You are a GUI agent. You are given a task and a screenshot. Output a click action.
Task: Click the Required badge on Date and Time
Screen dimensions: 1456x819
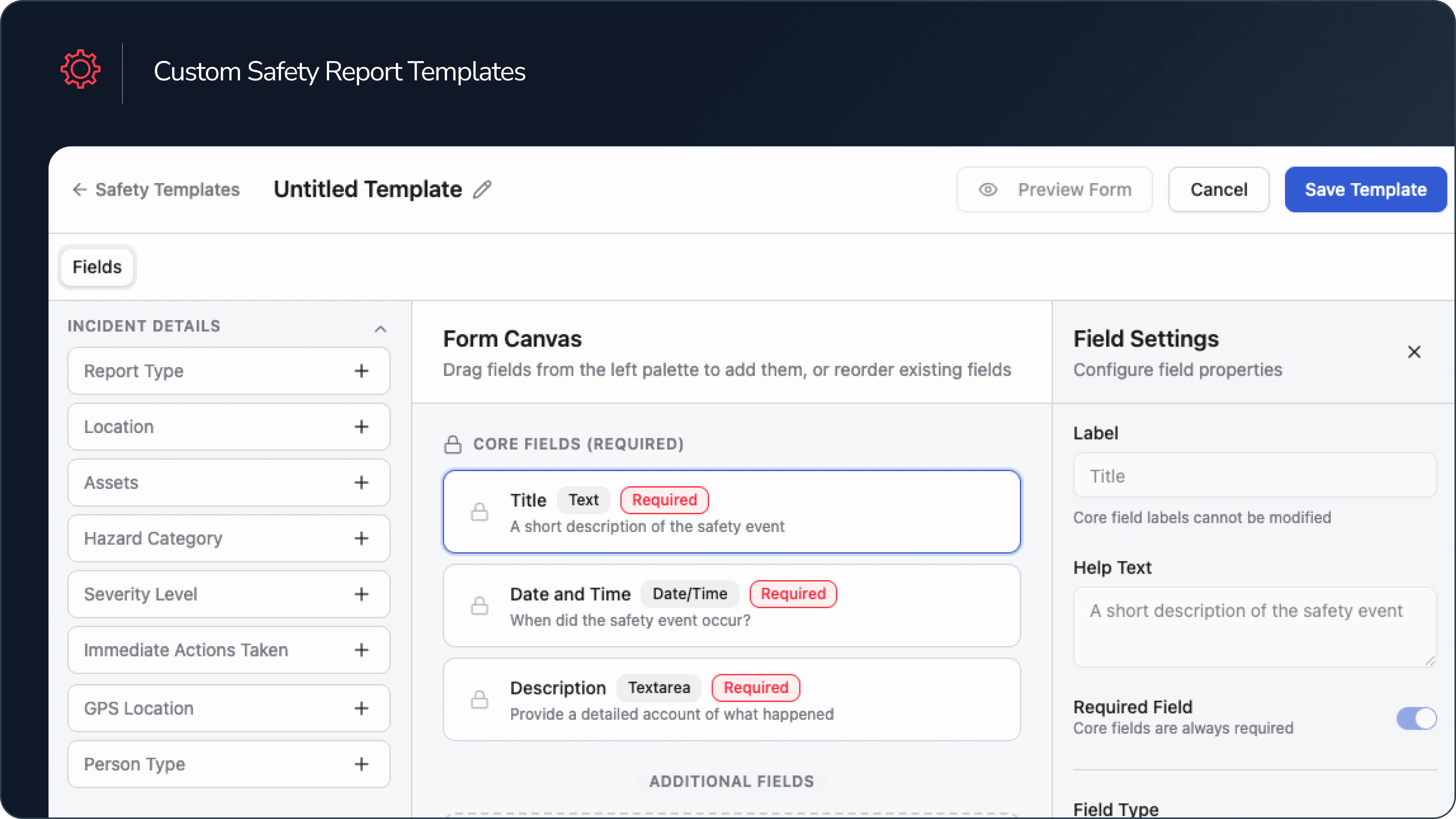[x=793, y=593]
